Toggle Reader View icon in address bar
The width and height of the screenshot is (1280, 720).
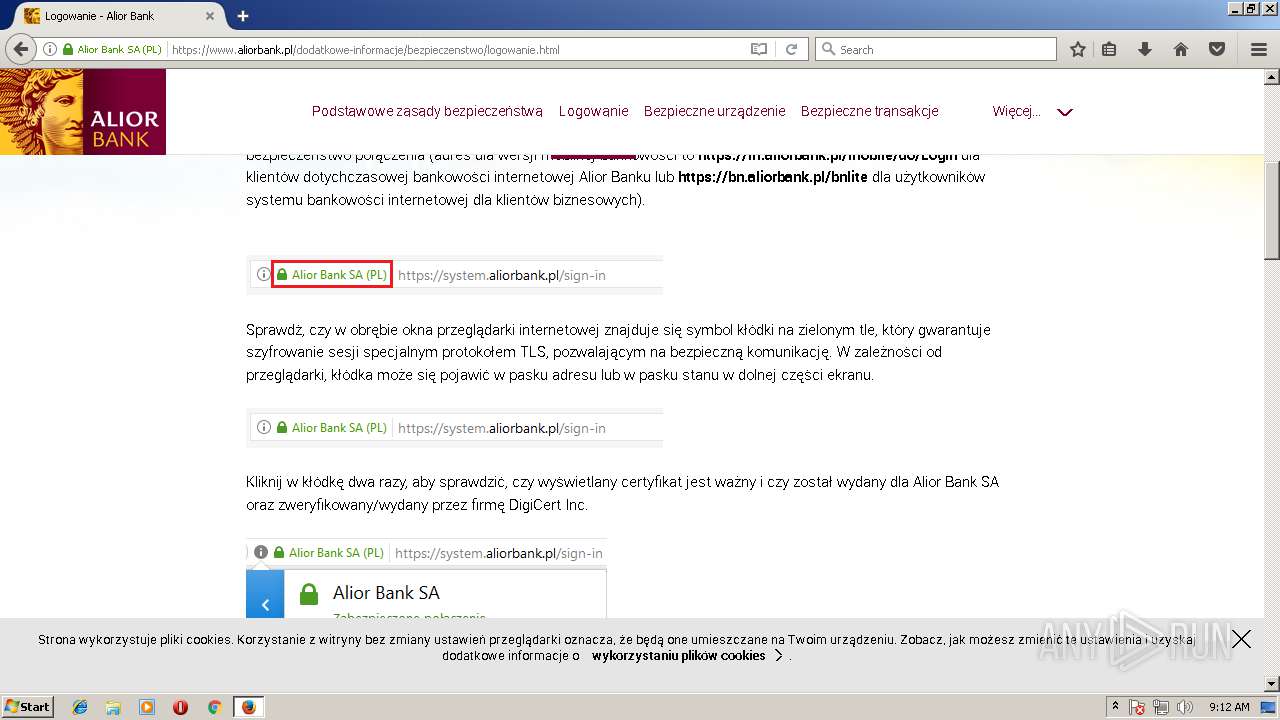point(759,49)
